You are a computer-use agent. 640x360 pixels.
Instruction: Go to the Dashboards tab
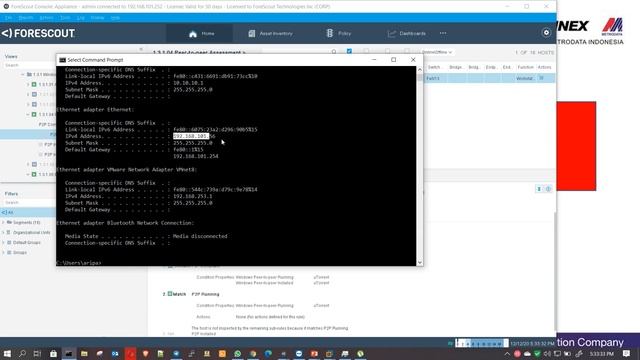pyautogui.click(x=407, y=33)
